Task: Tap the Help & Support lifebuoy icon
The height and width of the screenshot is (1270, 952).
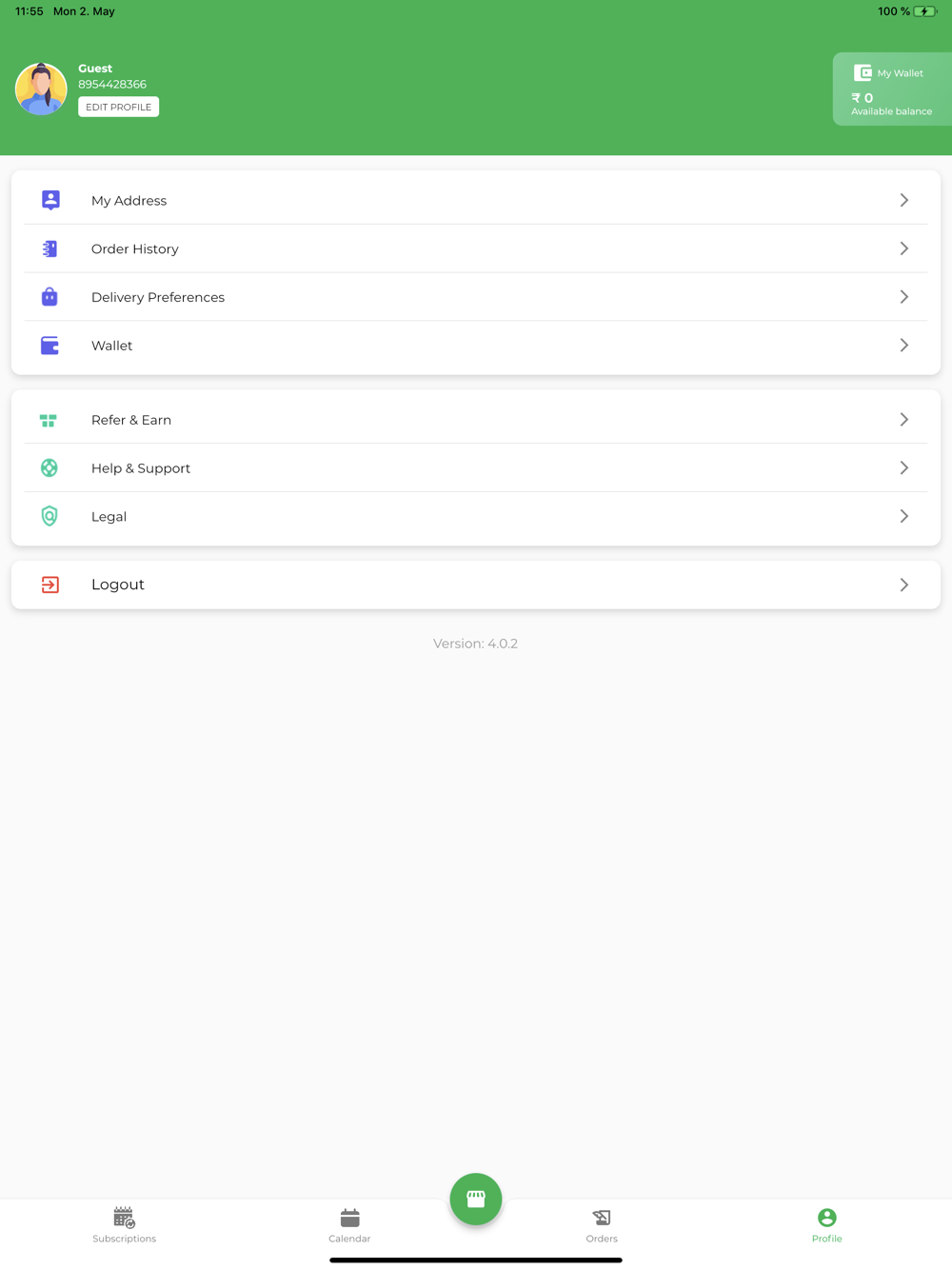Action: pyautogui.click(x=50, y=468)
